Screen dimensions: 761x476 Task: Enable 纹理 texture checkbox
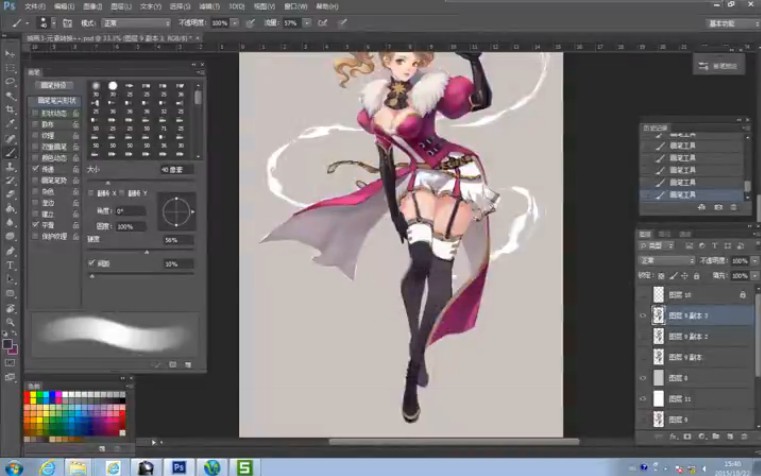35,135
